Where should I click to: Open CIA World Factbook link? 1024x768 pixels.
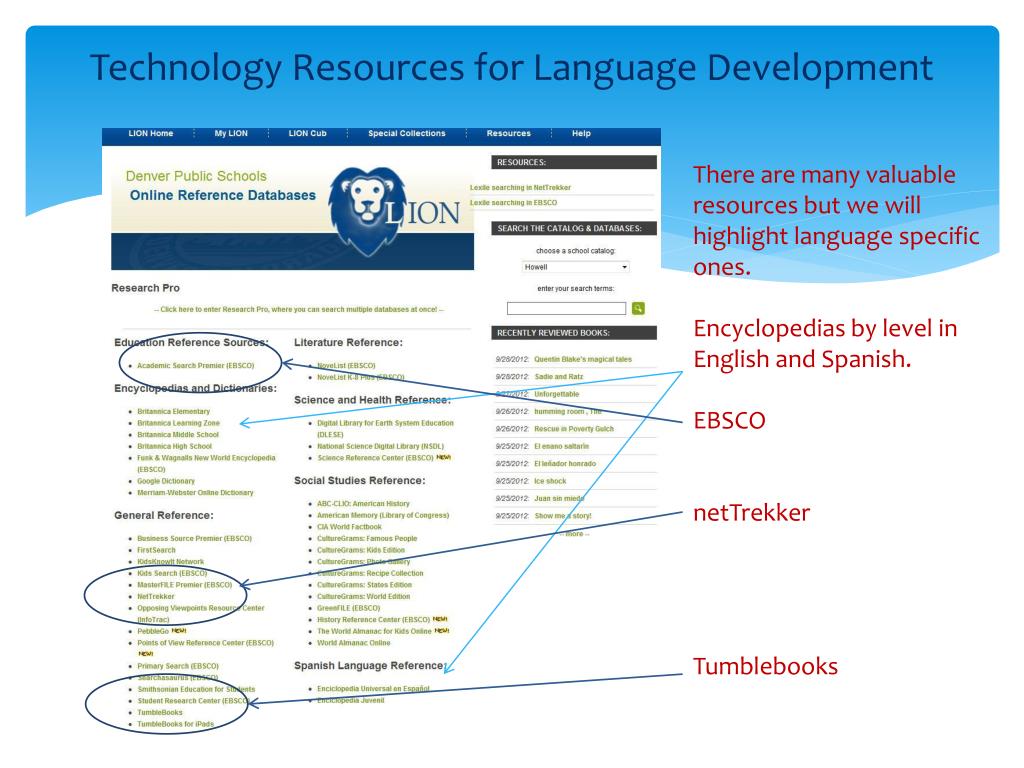point(349,527)
